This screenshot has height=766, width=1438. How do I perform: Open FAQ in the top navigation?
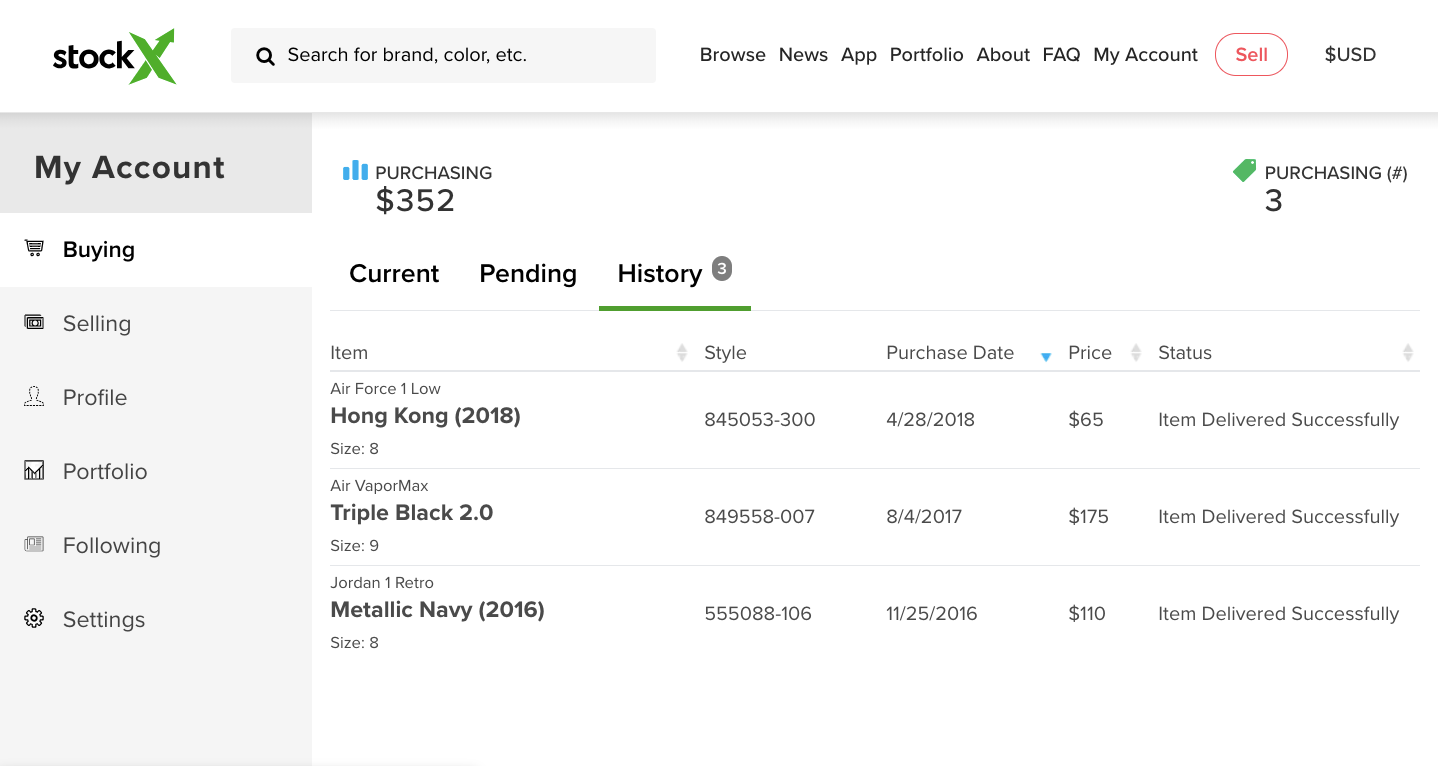click(x=1061, y=55)
